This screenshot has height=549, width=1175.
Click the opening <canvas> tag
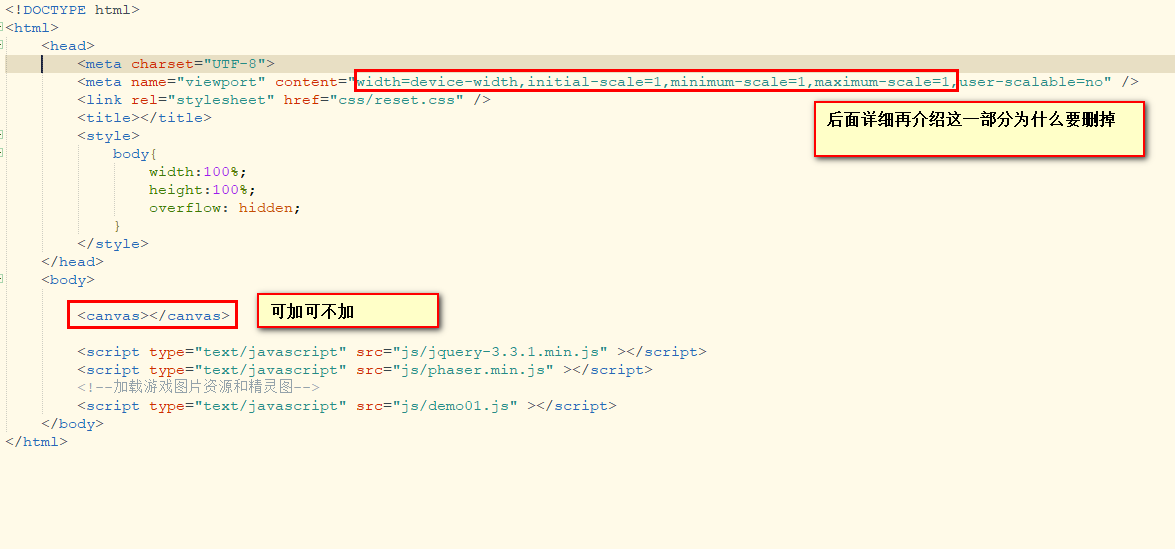(x=112, y=316)
